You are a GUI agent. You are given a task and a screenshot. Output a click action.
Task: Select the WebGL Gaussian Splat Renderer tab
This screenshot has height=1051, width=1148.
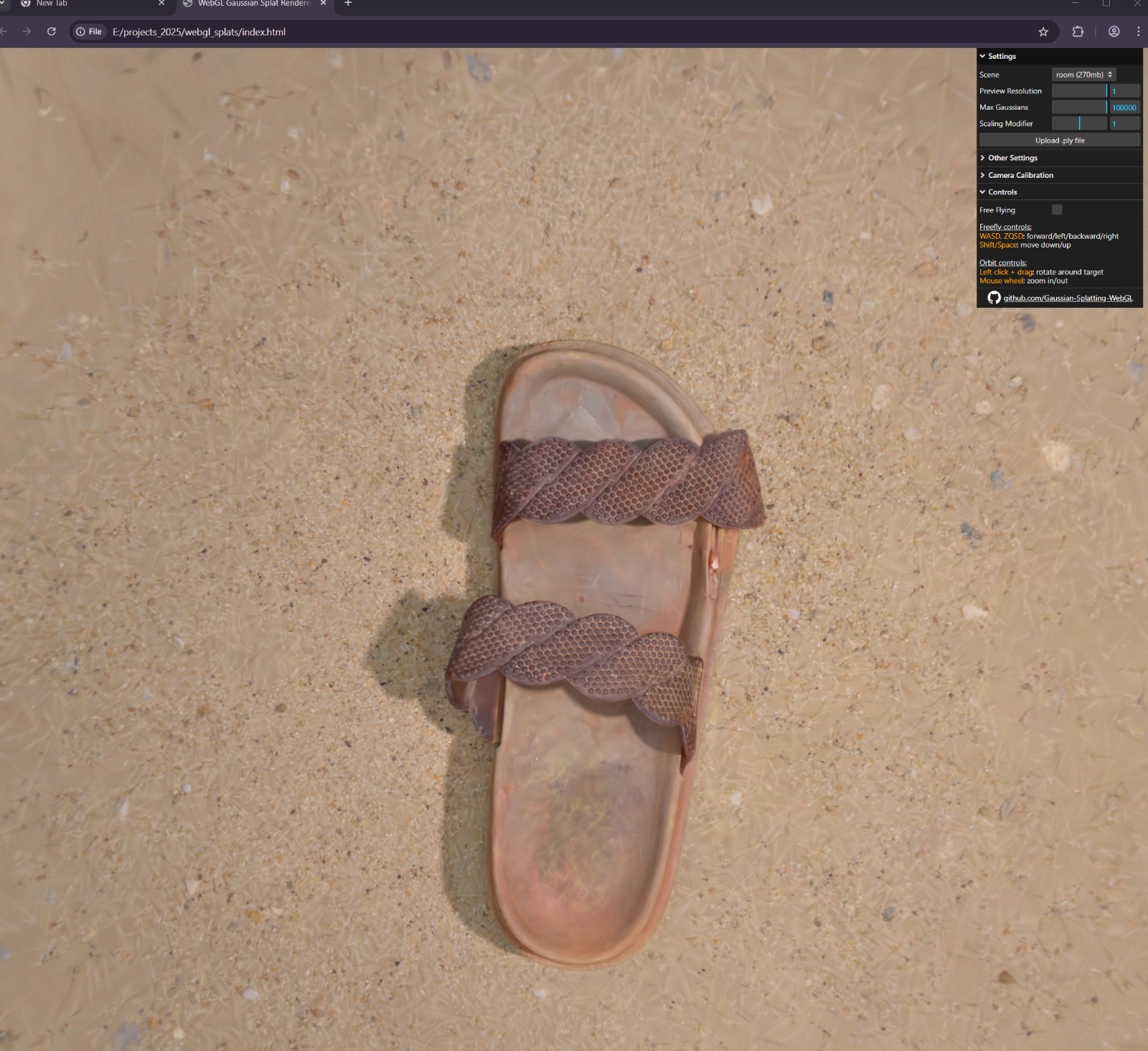[255, 4]
